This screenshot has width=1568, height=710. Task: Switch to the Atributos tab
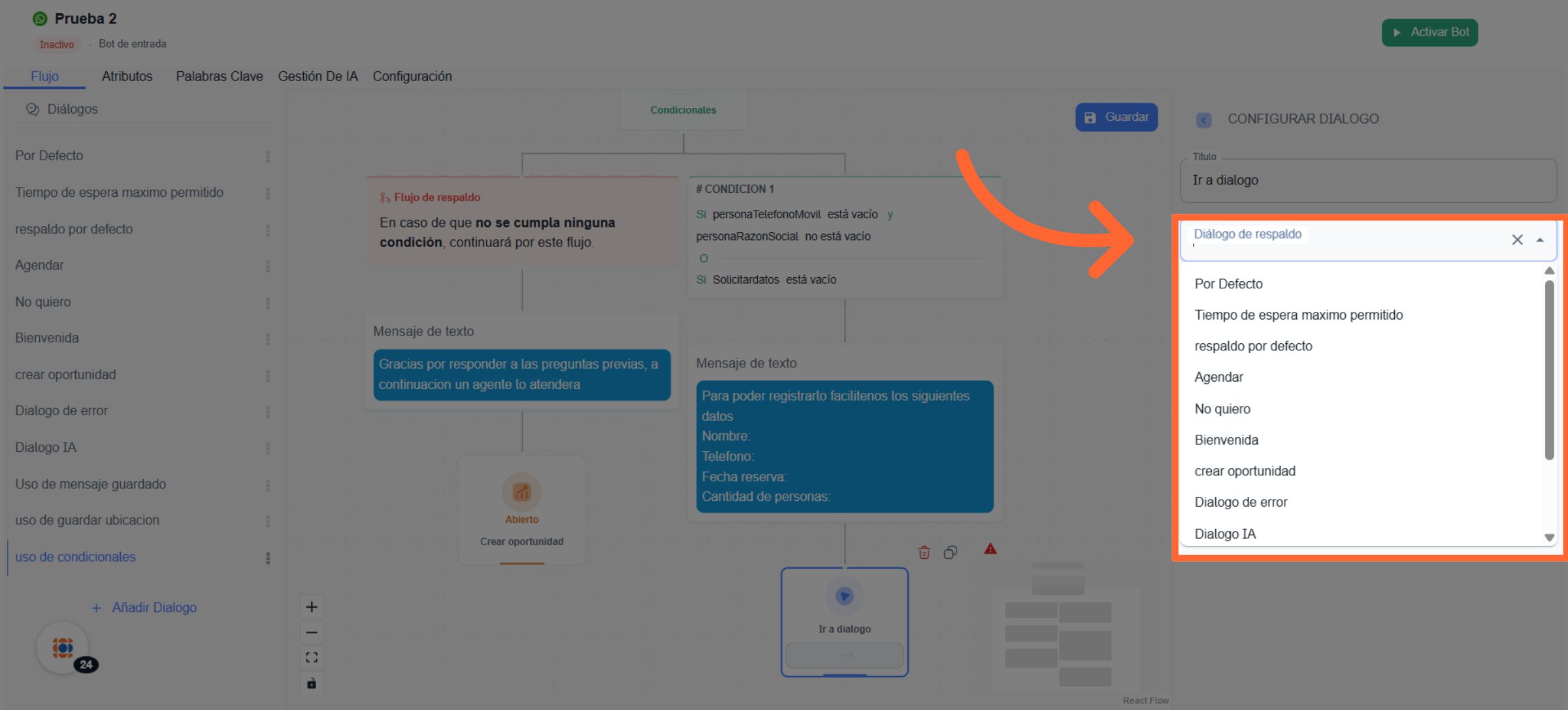[x=127, y=76]
